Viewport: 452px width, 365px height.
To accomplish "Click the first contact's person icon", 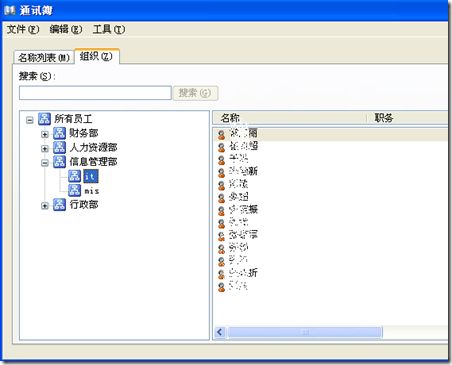I will click(x=221, y=135).
